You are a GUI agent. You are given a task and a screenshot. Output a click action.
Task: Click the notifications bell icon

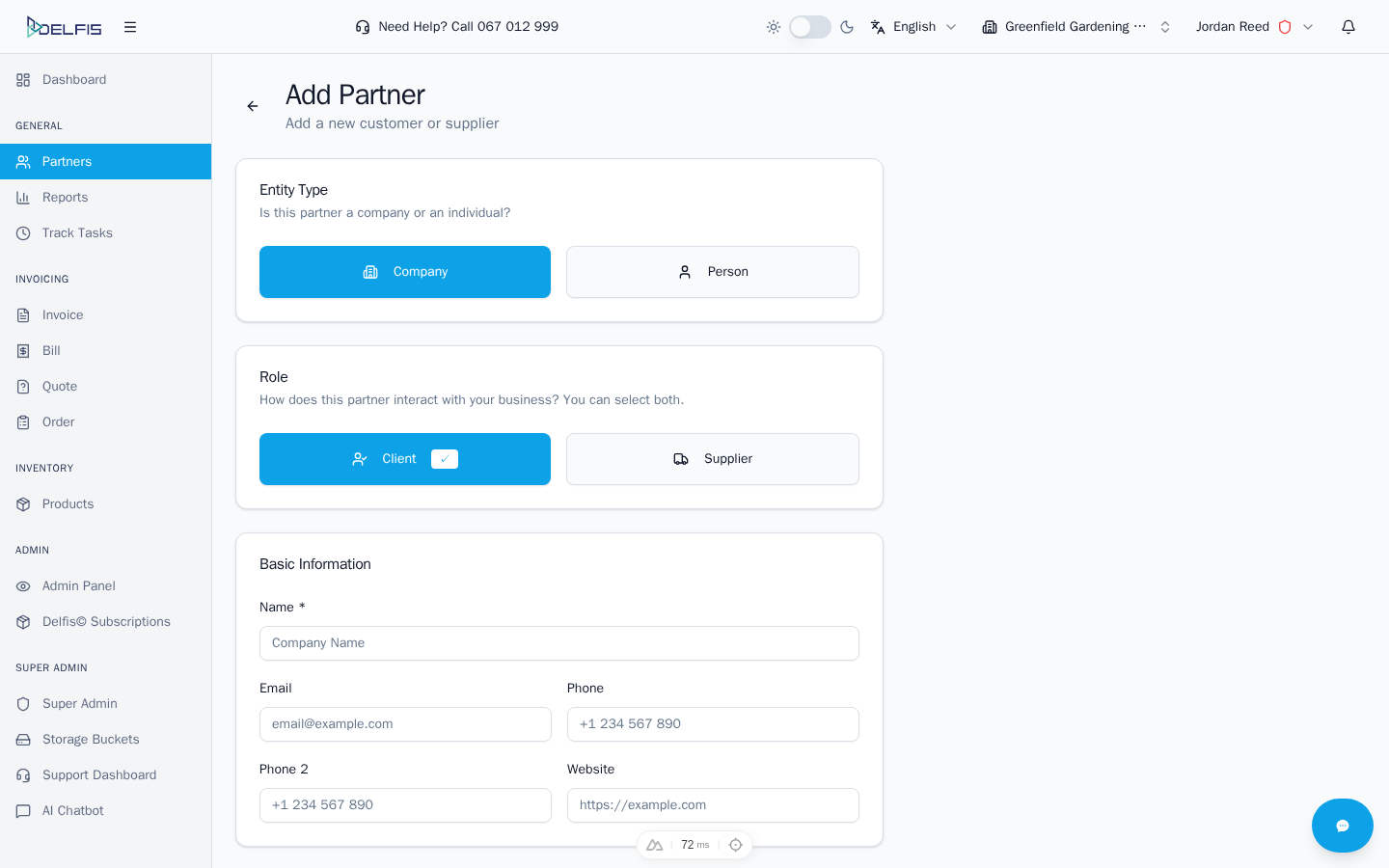1348,26
